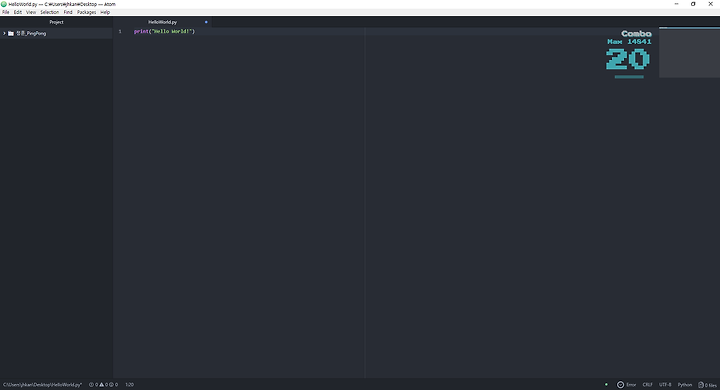720x390 pixels.
Task: Click the combo progress bar
Action: click(x=629, y=77)
